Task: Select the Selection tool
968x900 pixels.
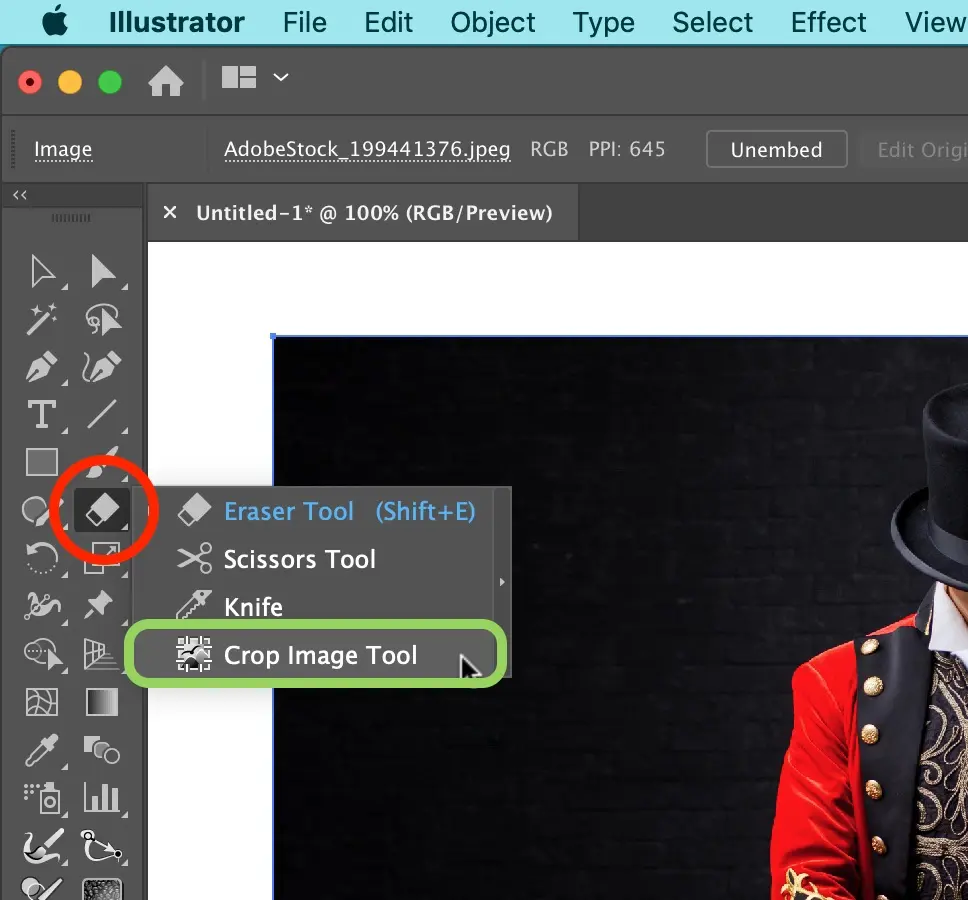Action: click(42, 270)
